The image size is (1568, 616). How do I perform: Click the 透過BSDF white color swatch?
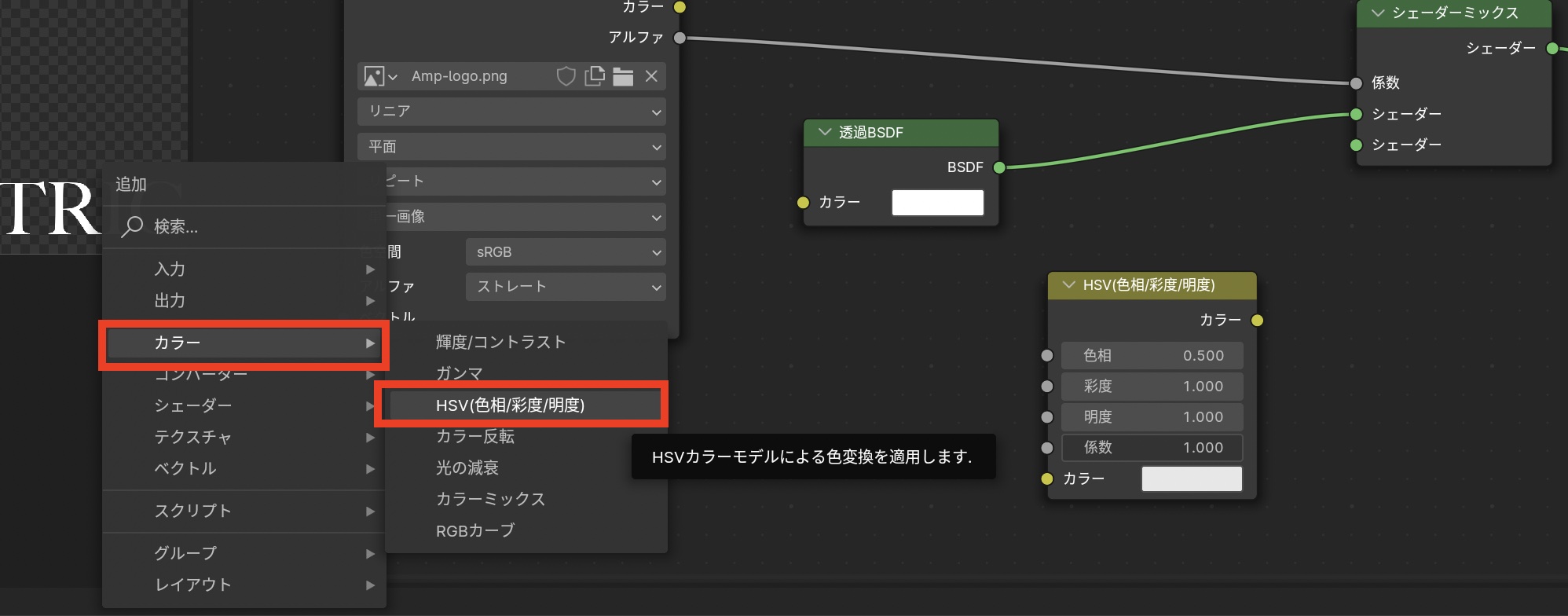point(937,203)
